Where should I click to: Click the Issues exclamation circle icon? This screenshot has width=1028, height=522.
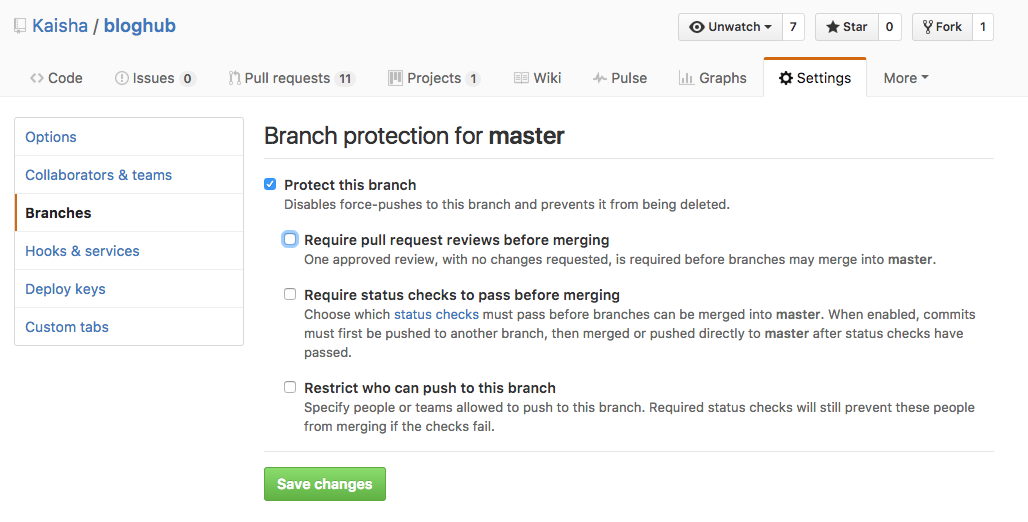click(122, 78)
